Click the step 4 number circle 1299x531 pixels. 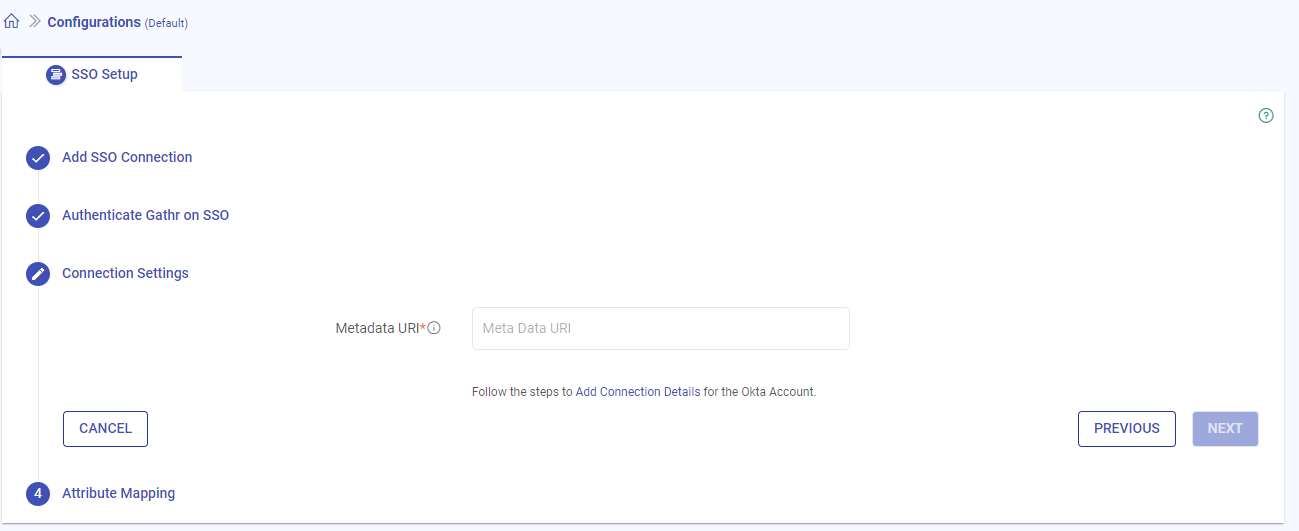tap(38, 494)
